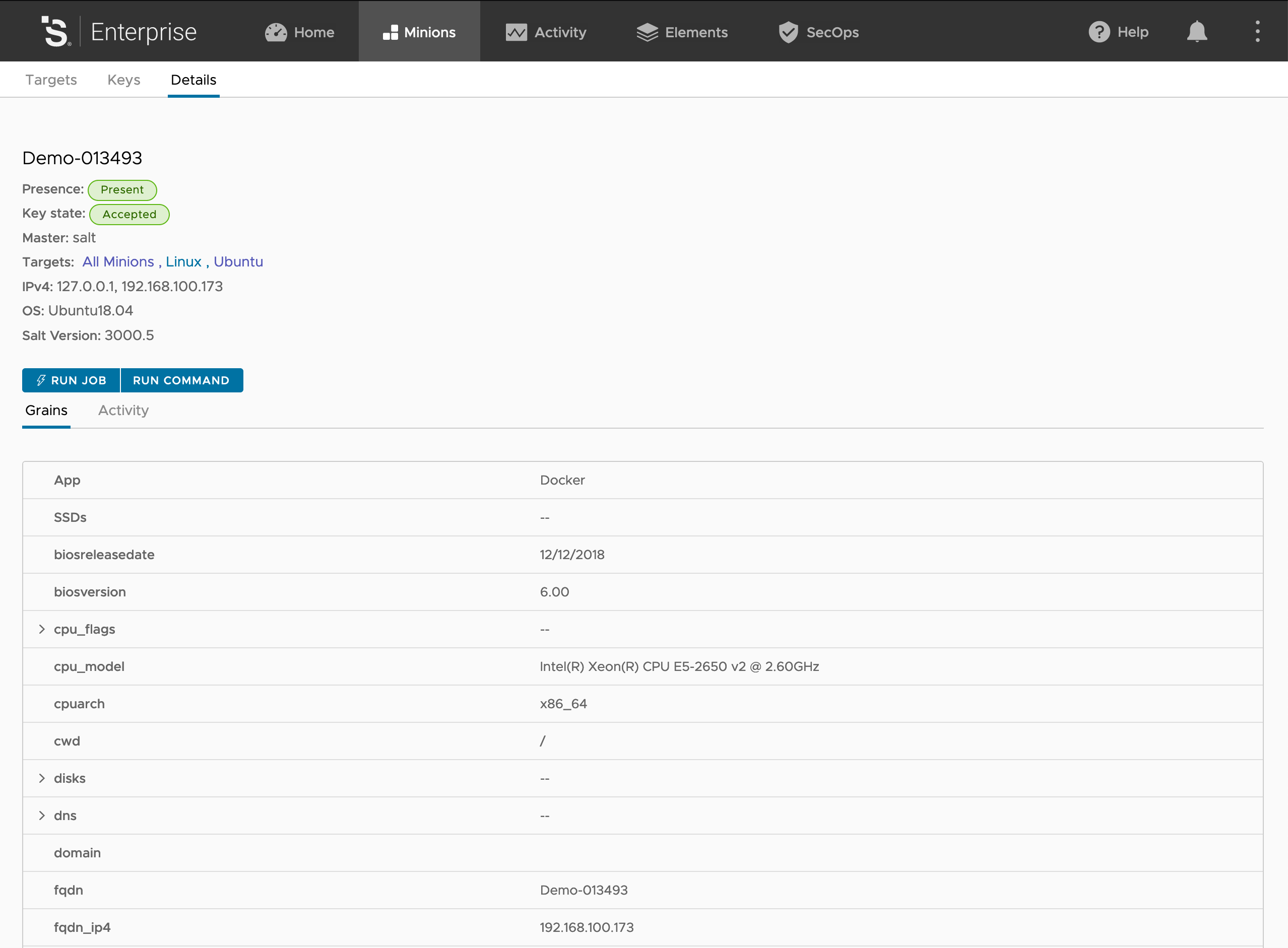Viewport: 1288px width, 948px height.
Task: Open the vertical dots overflow menu
Action: [1257, 32]
